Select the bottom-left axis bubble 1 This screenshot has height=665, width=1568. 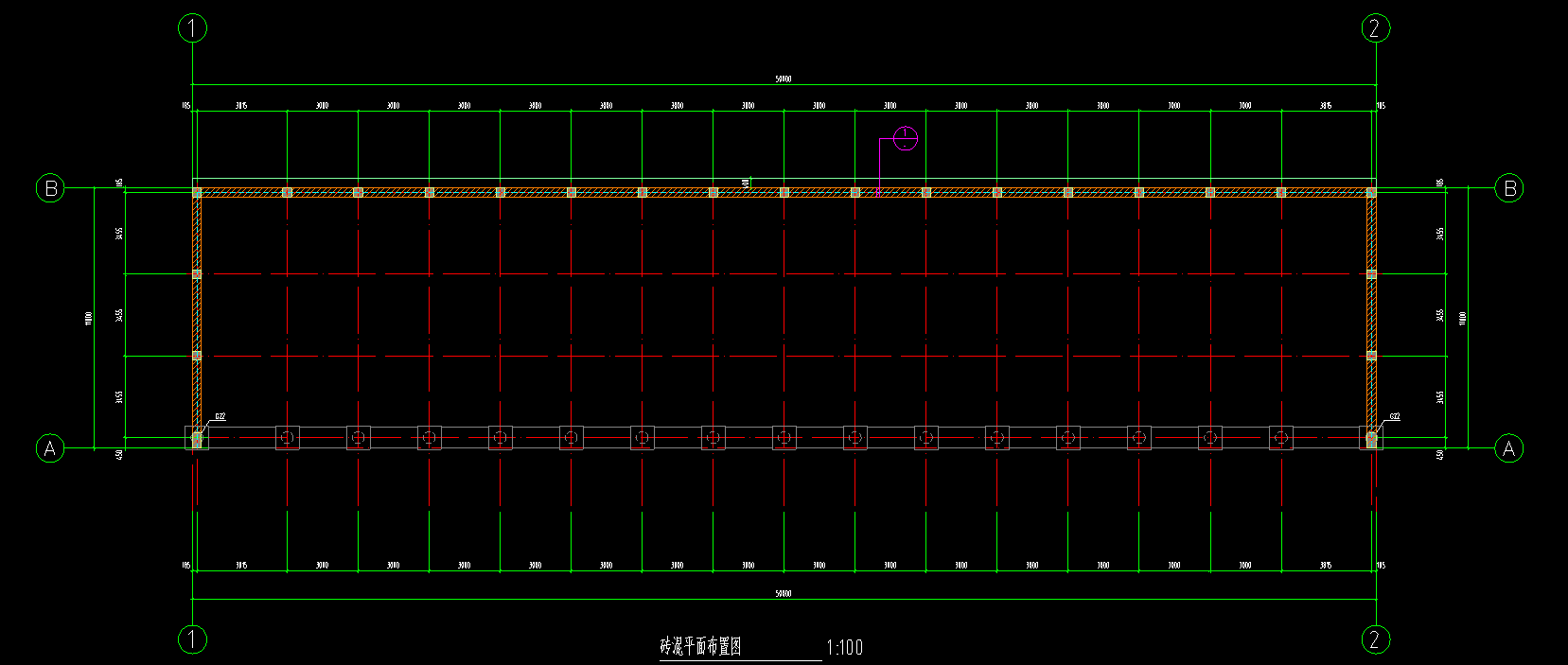pos(192,639)
